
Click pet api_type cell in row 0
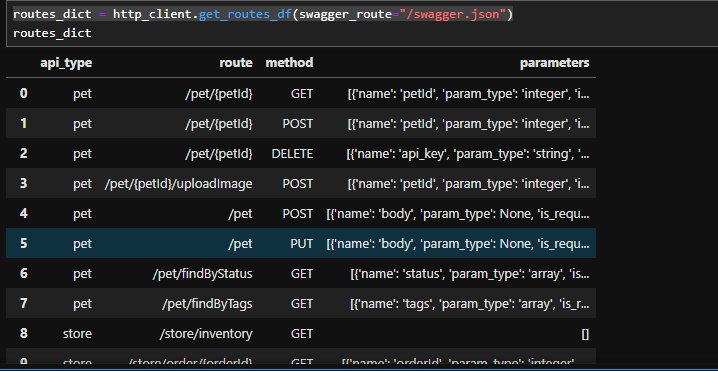tap(82, 94)
